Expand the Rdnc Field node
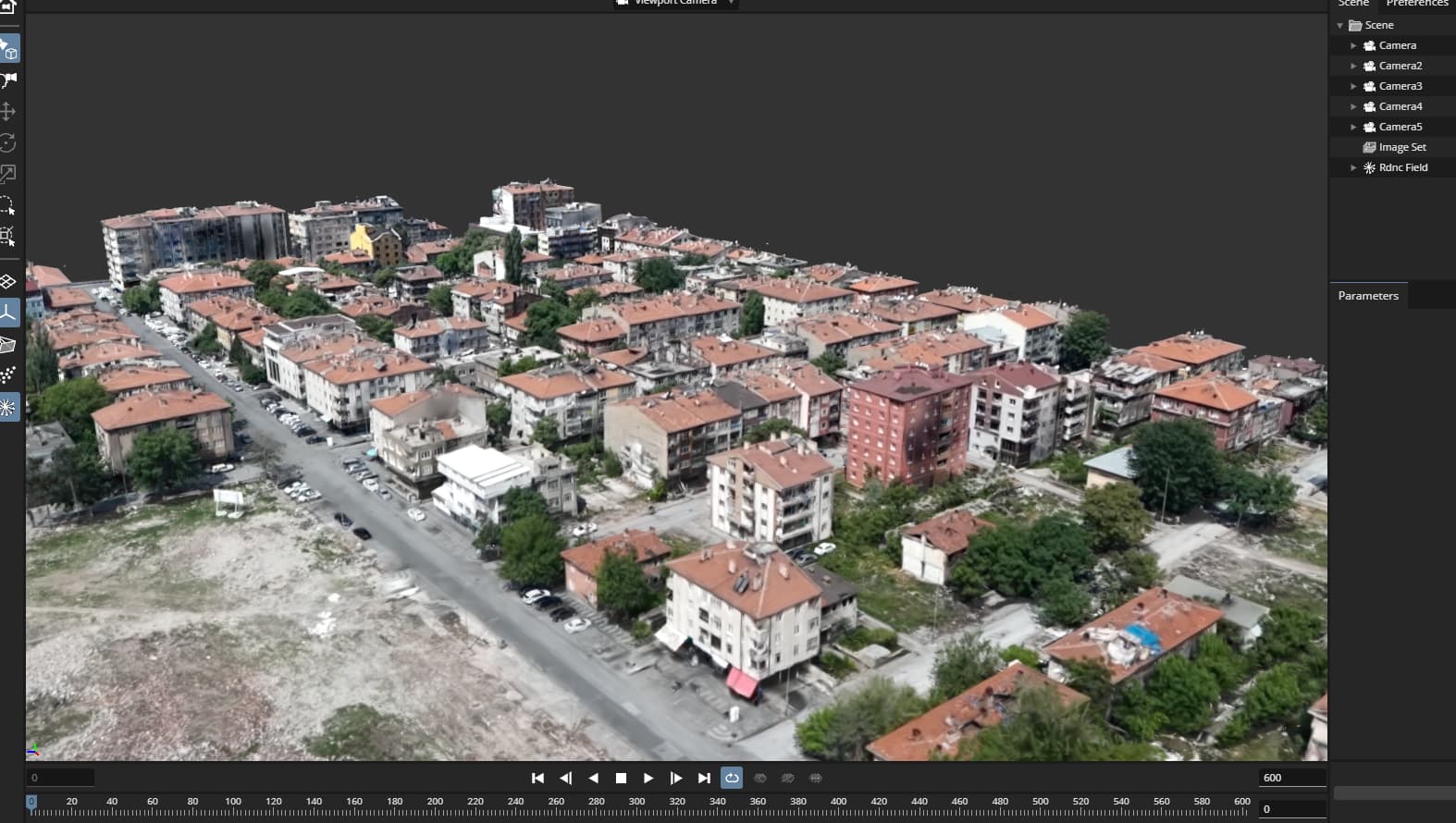Screen dimensions: 1456x823 (1353, 167)
